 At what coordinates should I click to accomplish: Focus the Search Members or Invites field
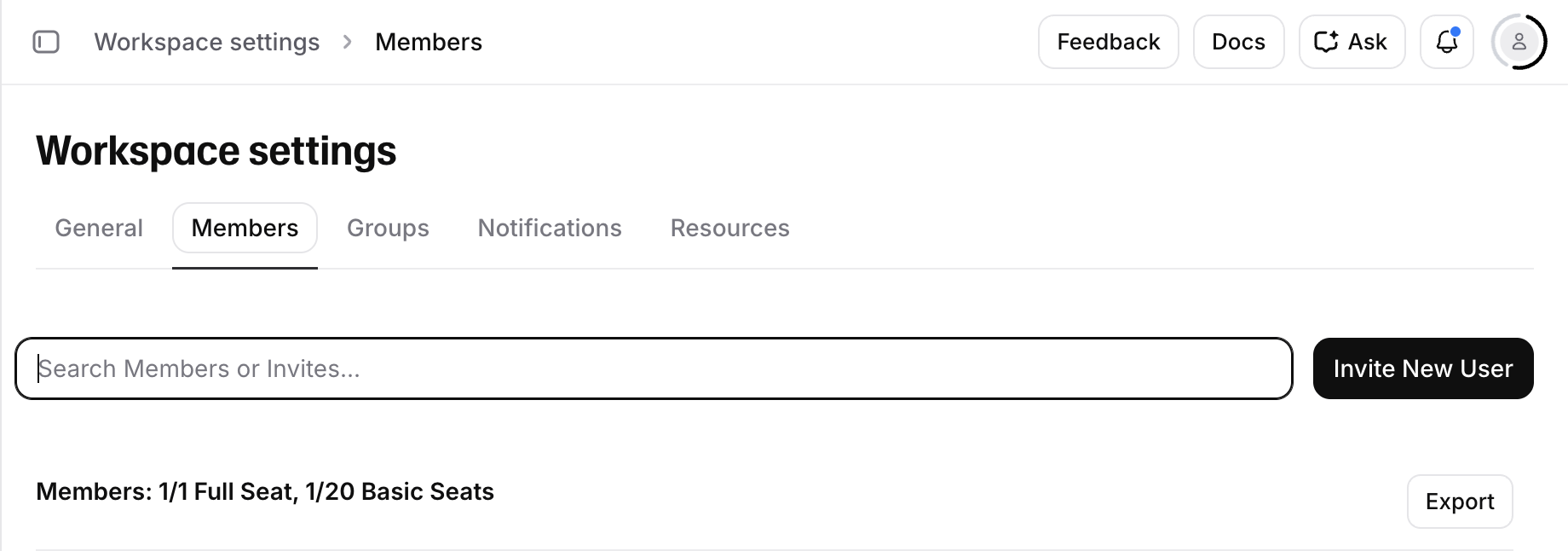pyautogui.click(x=654, y=368)
